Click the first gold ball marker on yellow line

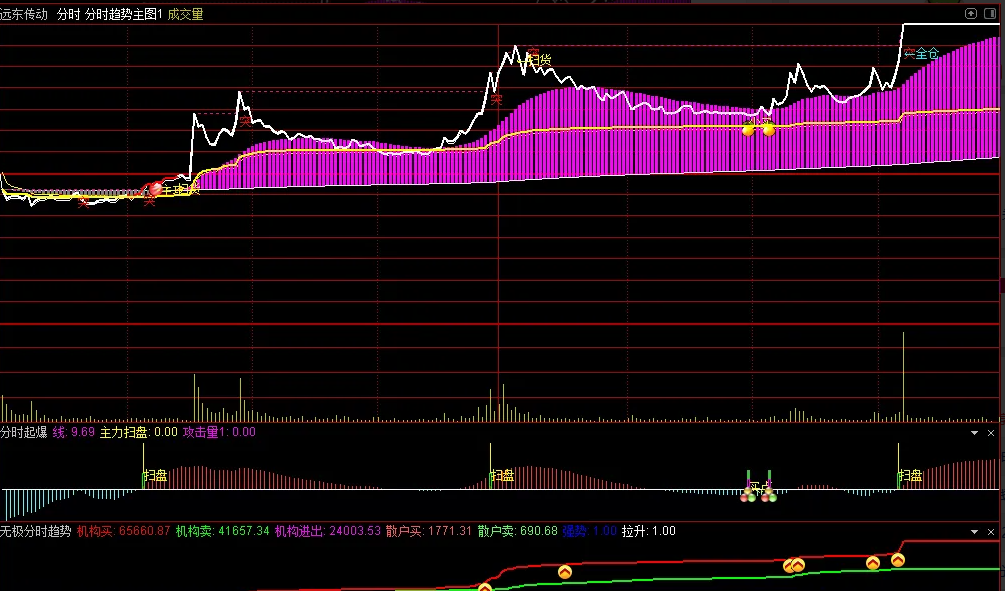click(748, 130)
